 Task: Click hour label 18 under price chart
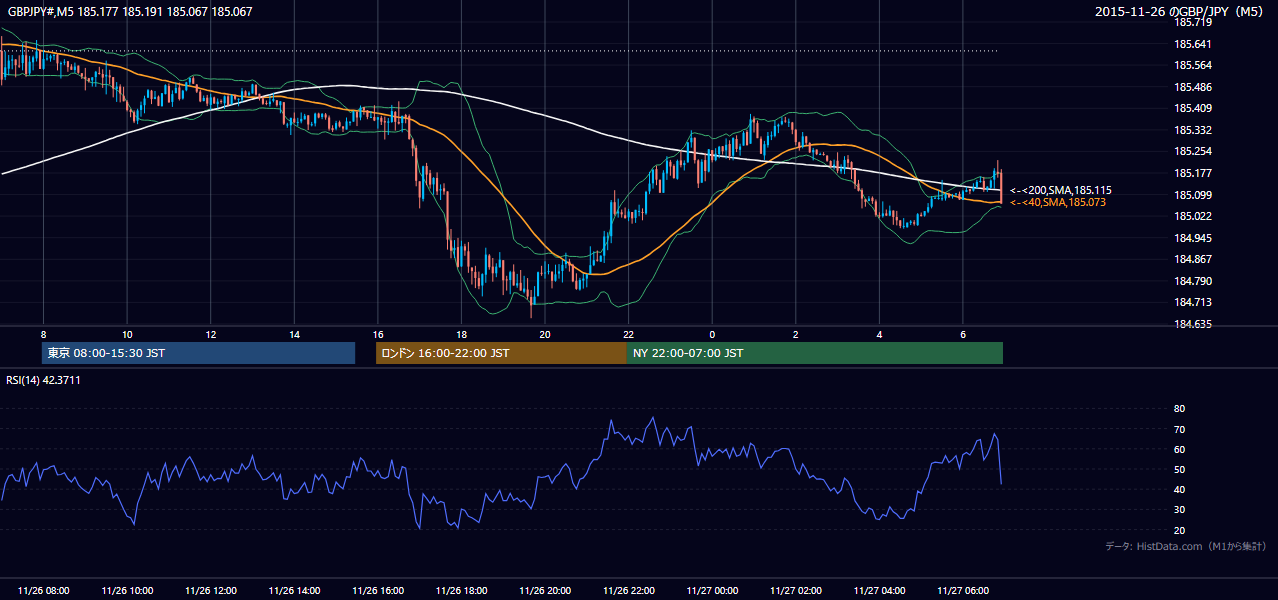tap(461, 334)
